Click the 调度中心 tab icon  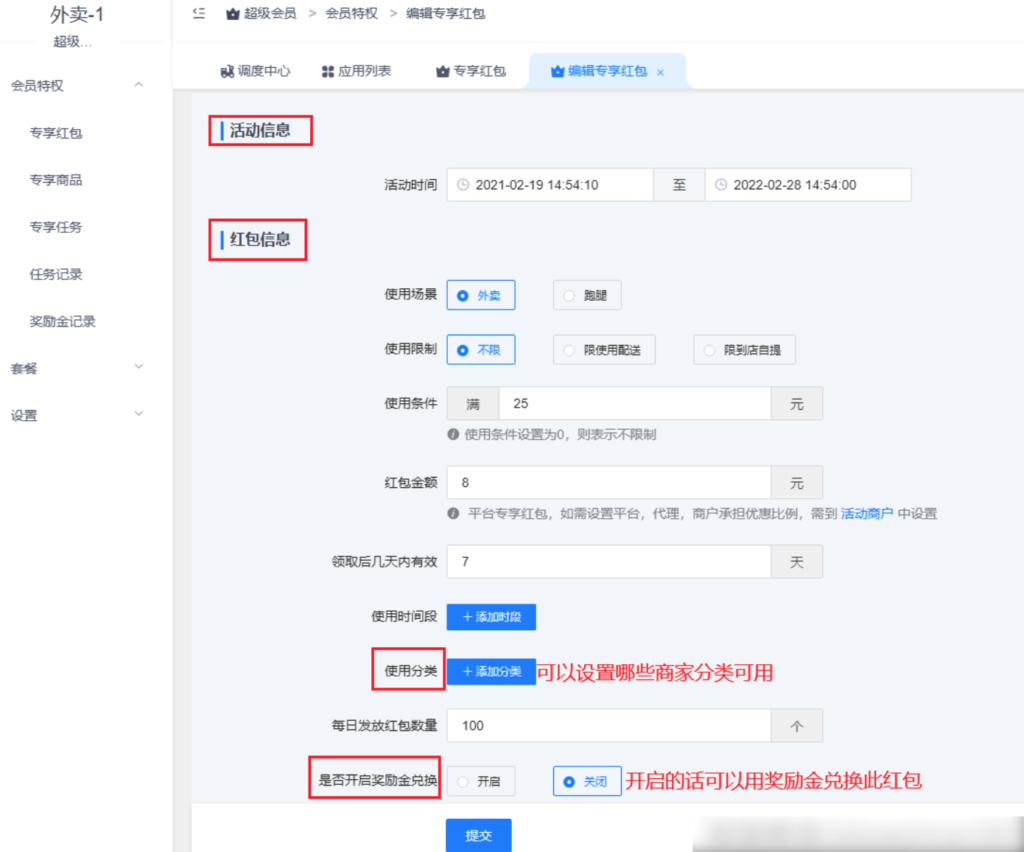coord(228,70)
